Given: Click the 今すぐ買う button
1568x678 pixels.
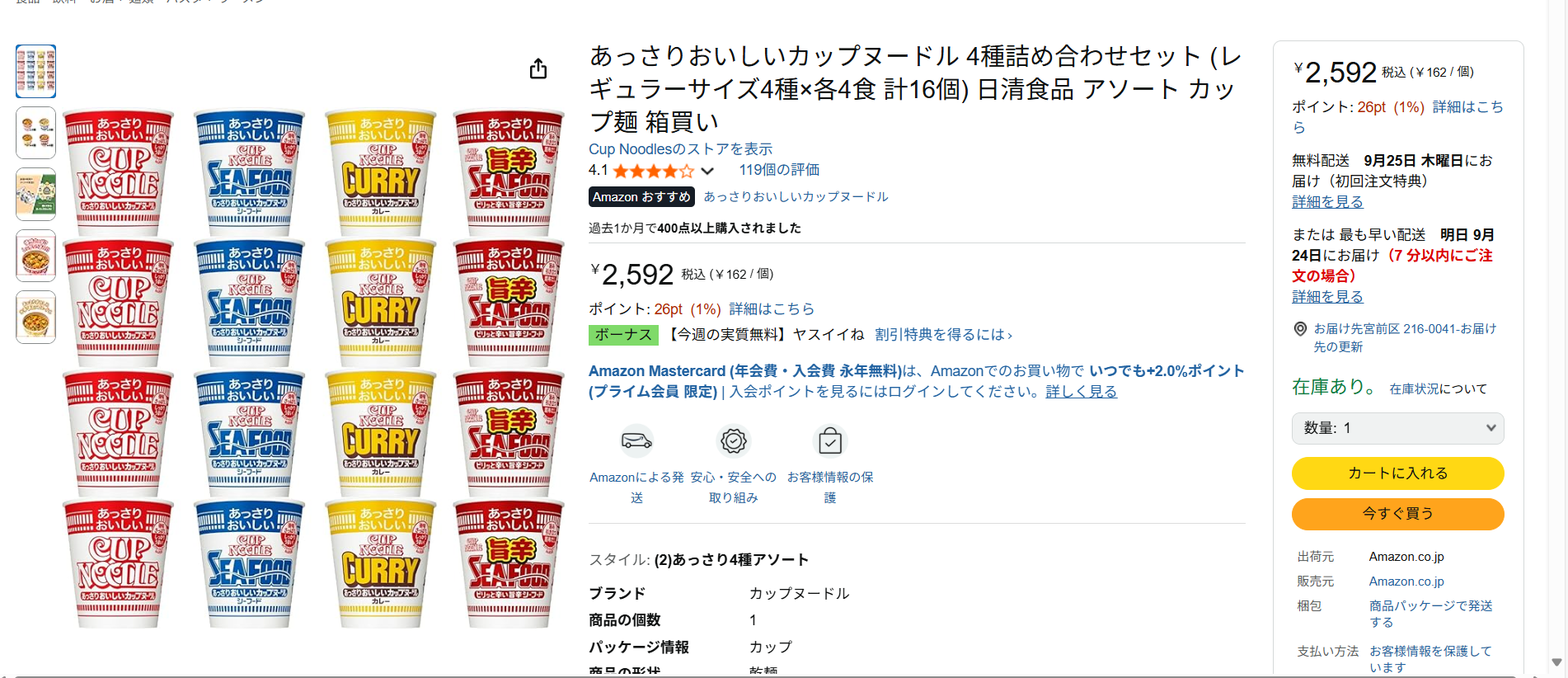Looking at the screenshot, I should coord(1397,514).
